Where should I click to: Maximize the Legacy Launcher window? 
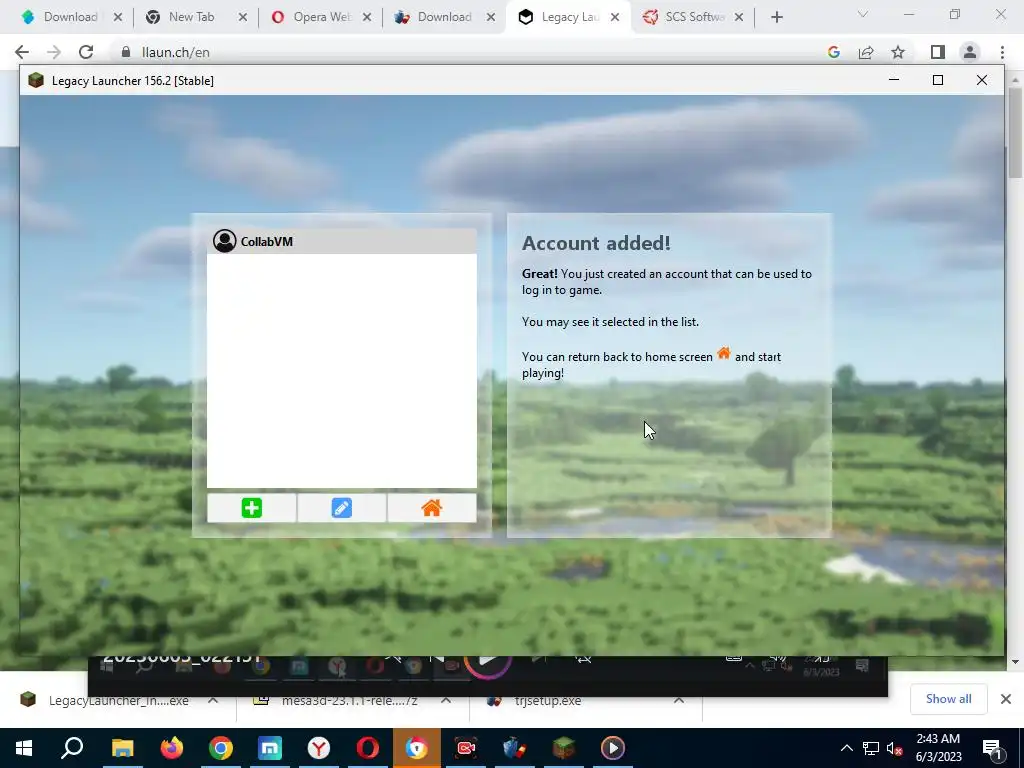(938, 80)
